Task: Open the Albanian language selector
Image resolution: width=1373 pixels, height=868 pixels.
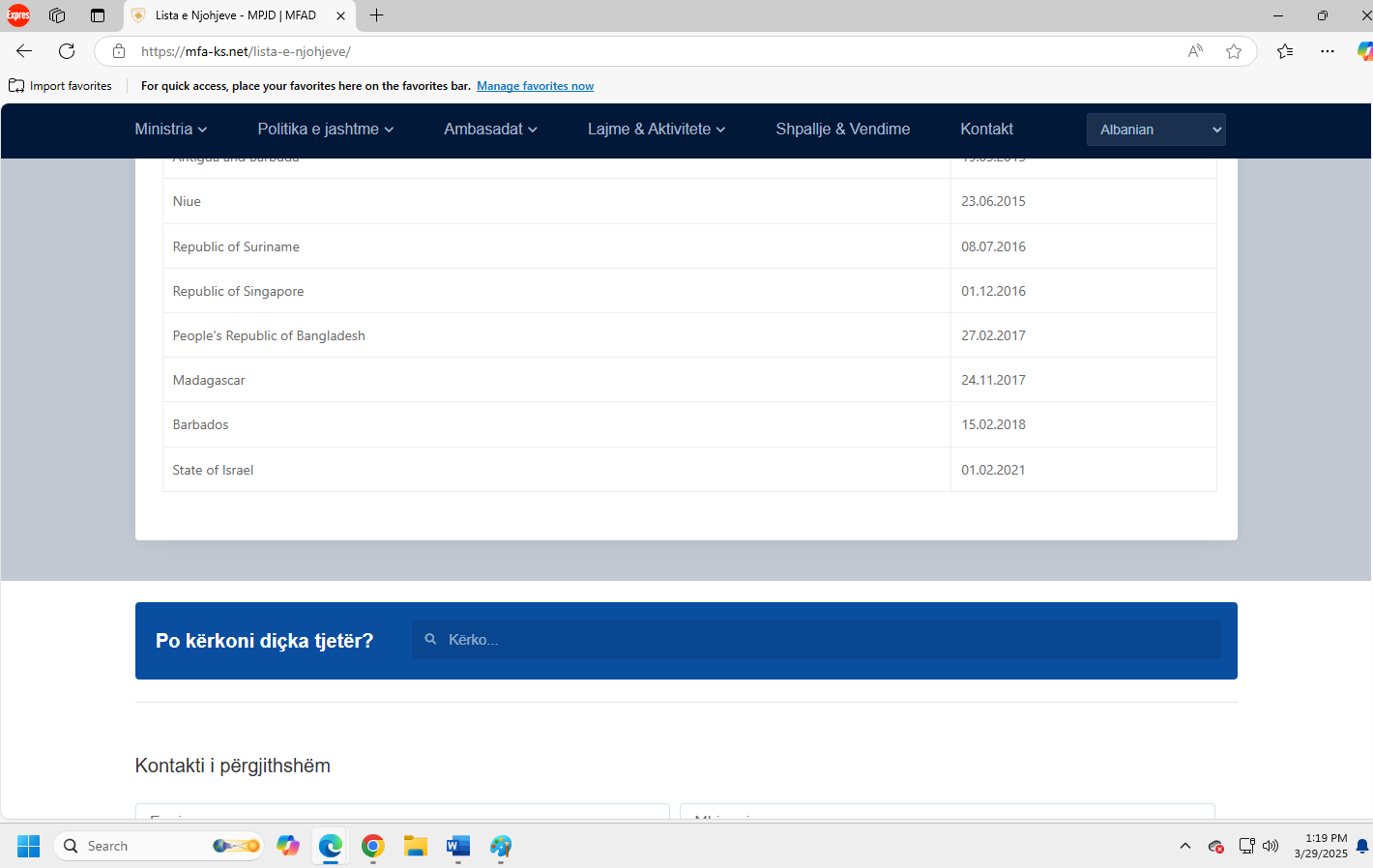Action: coord(1155,130)
